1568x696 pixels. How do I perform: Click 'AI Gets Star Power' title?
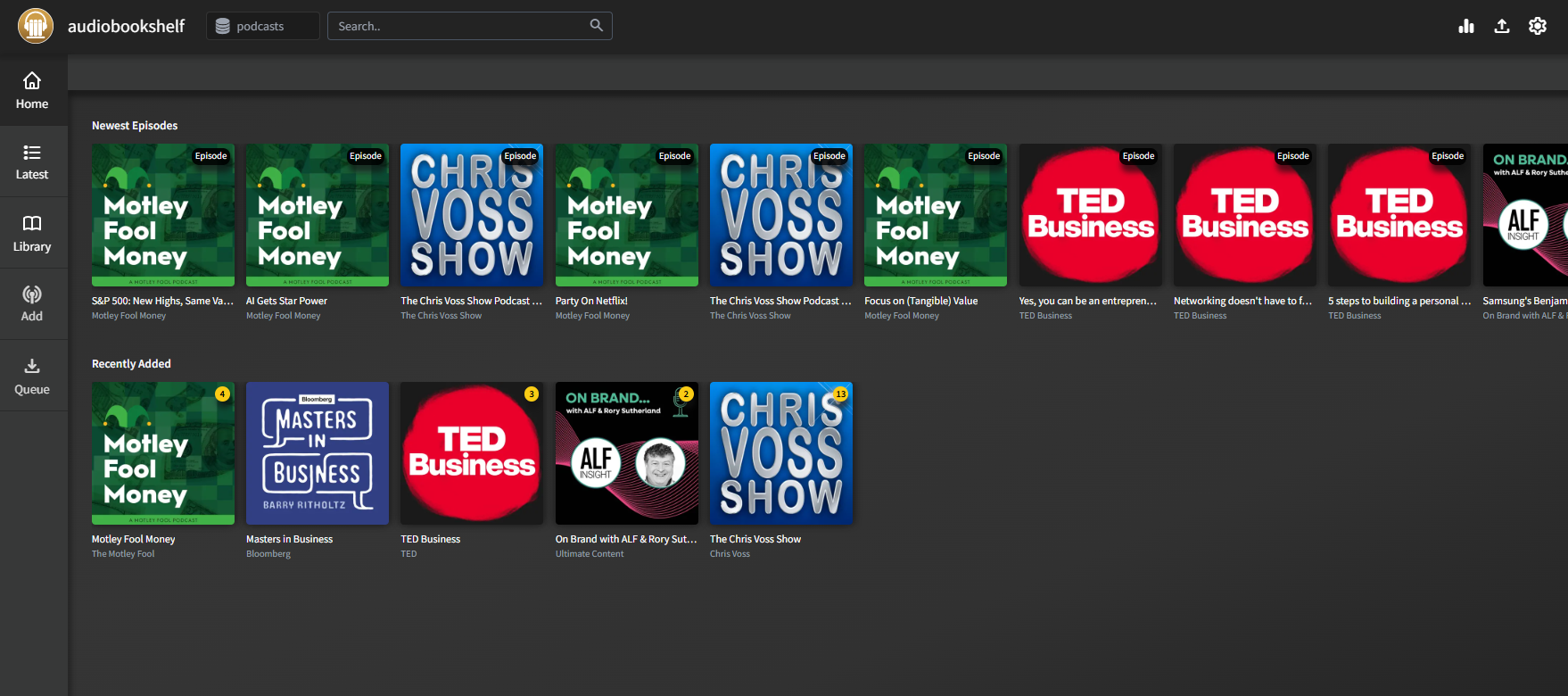click(286, 302)
